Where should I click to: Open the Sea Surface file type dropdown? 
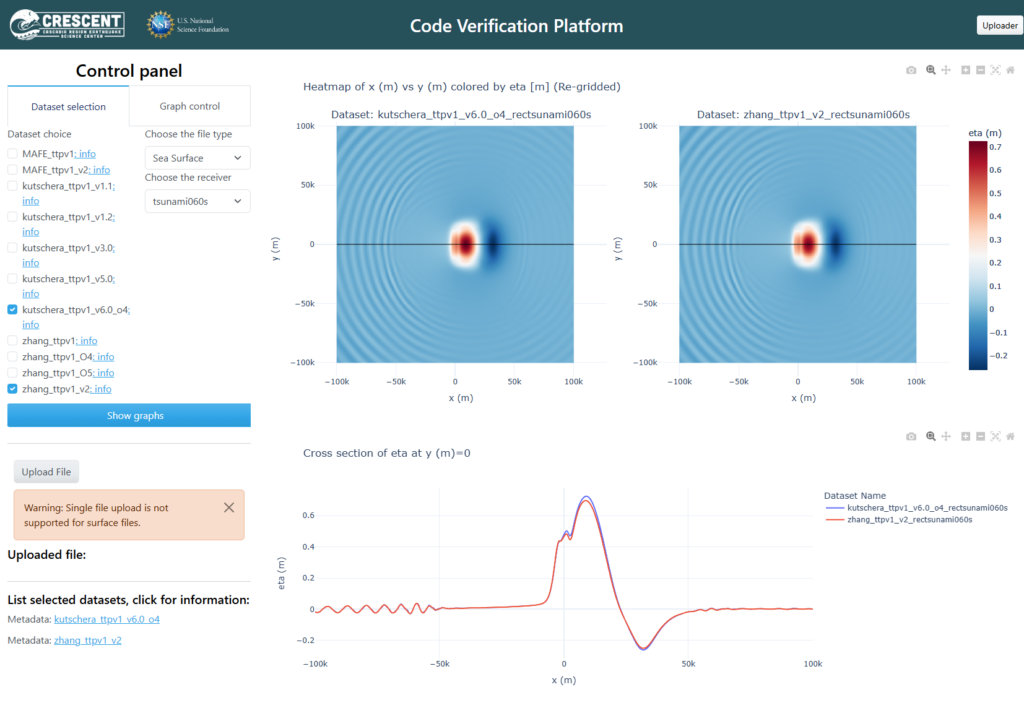click(197, 158)
